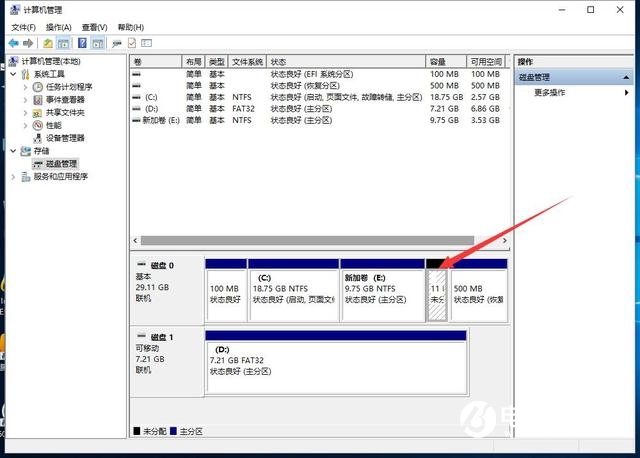
Task: Open 设备管理器 in the tree
Action: tap(65, 138)
